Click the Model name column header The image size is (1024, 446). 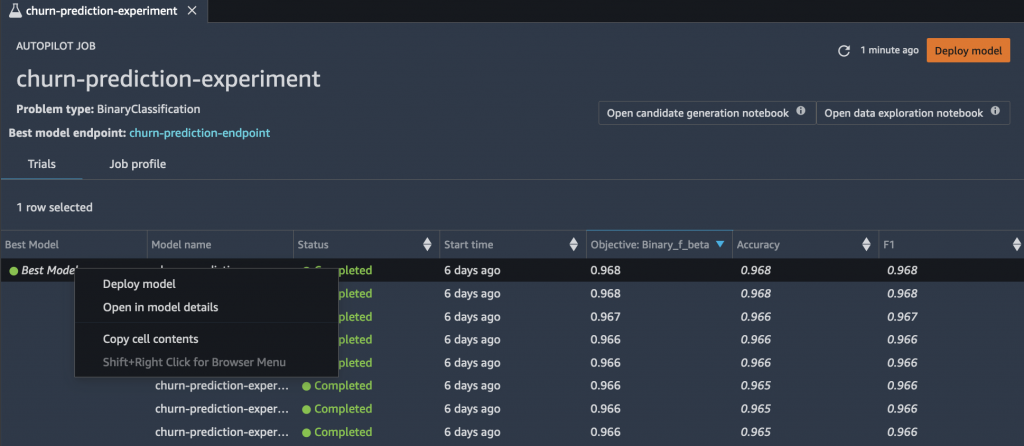pos(220,245)
